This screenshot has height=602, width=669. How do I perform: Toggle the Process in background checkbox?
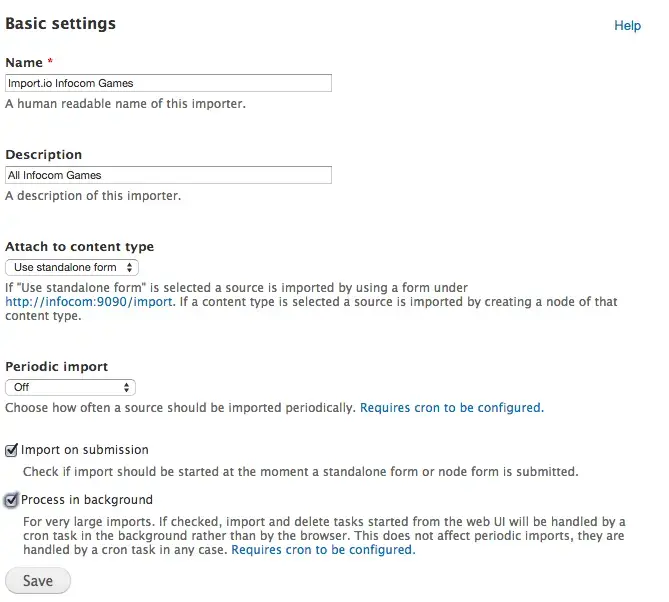click(x=12, y=500)
